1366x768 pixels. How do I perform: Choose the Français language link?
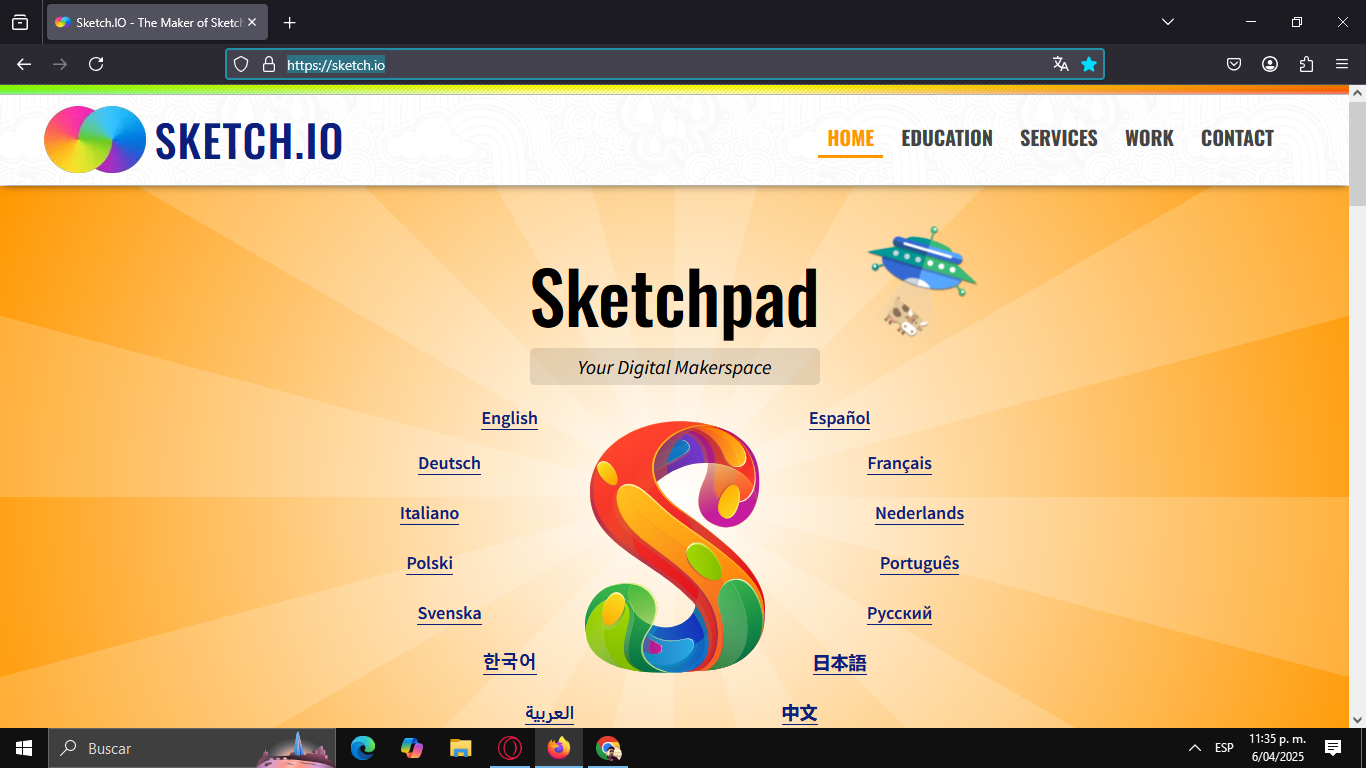[900, 463]
